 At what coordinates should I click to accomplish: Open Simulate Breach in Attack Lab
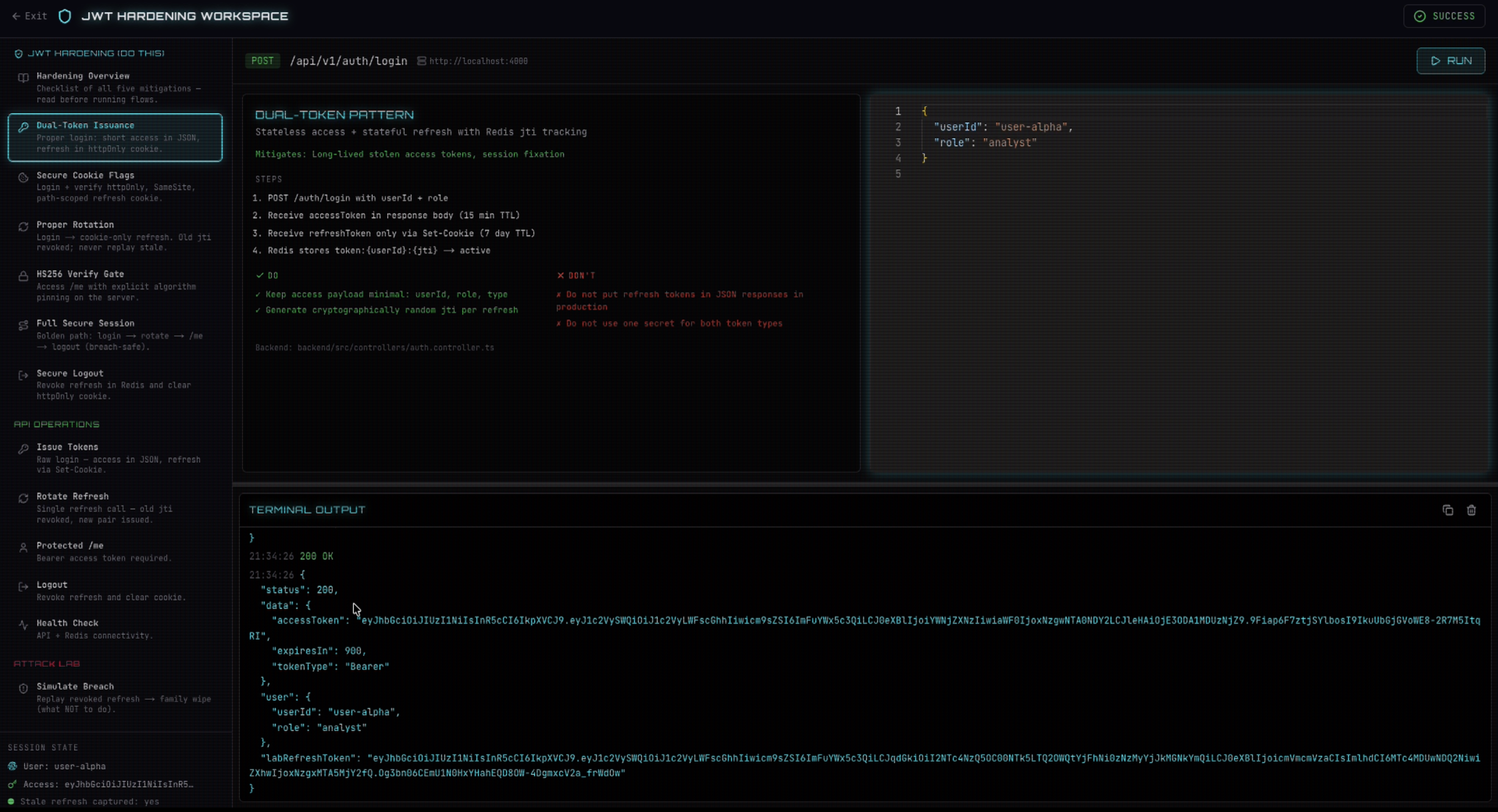coord(115,697)
